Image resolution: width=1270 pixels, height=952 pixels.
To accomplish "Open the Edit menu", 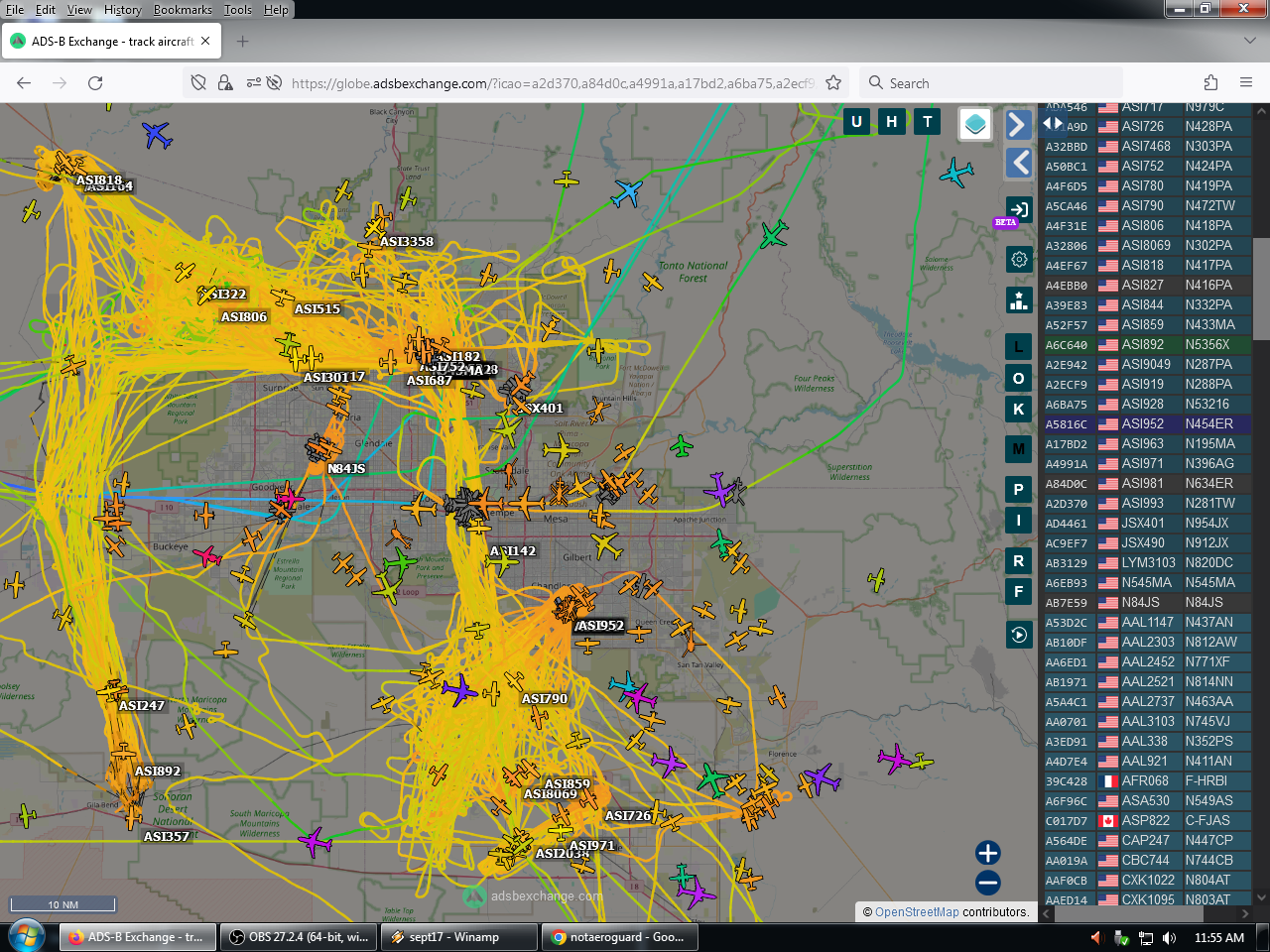I will point(46,10).
